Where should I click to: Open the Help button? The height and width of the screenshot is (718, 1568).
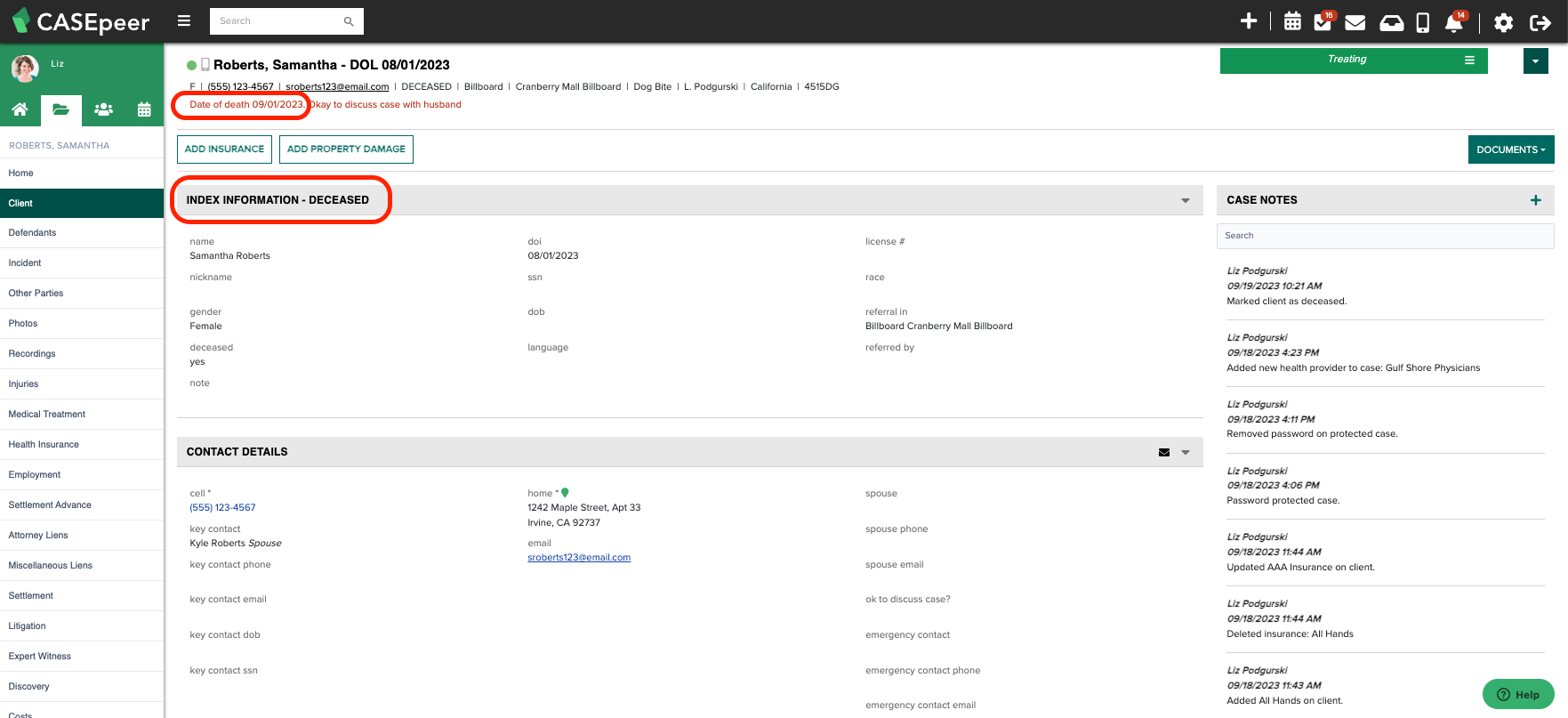(x=1519, y=695)
